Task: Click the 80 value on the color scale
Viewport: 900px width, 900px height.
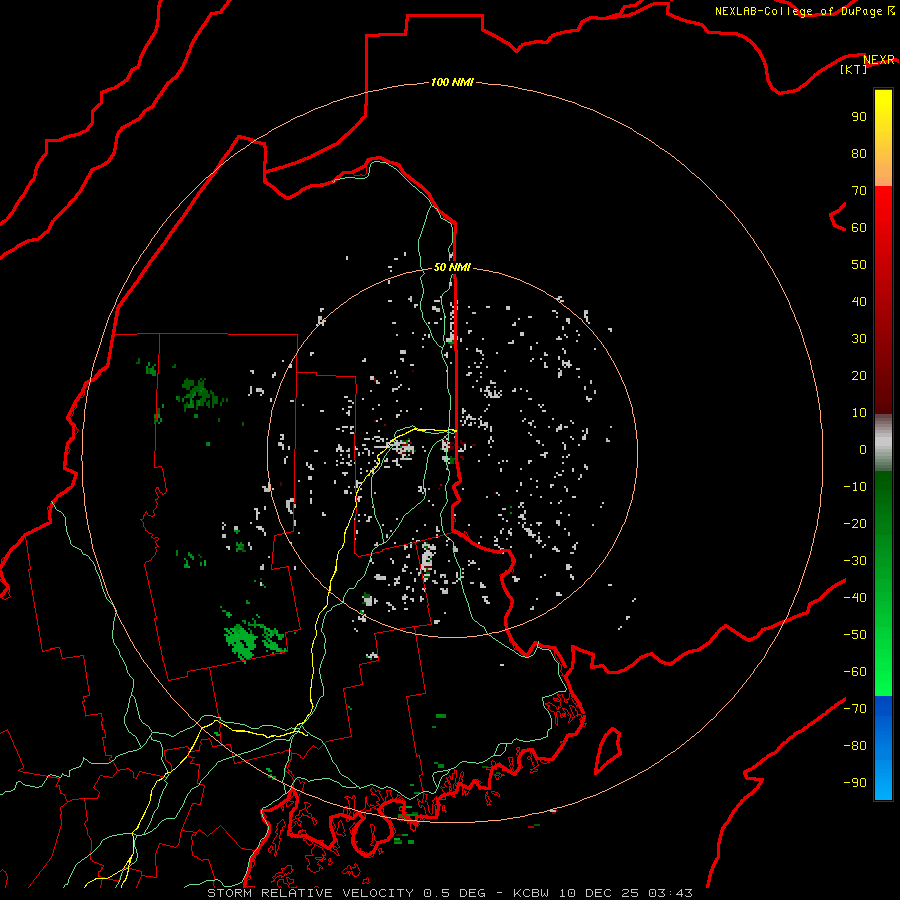Action: [859, 153]
